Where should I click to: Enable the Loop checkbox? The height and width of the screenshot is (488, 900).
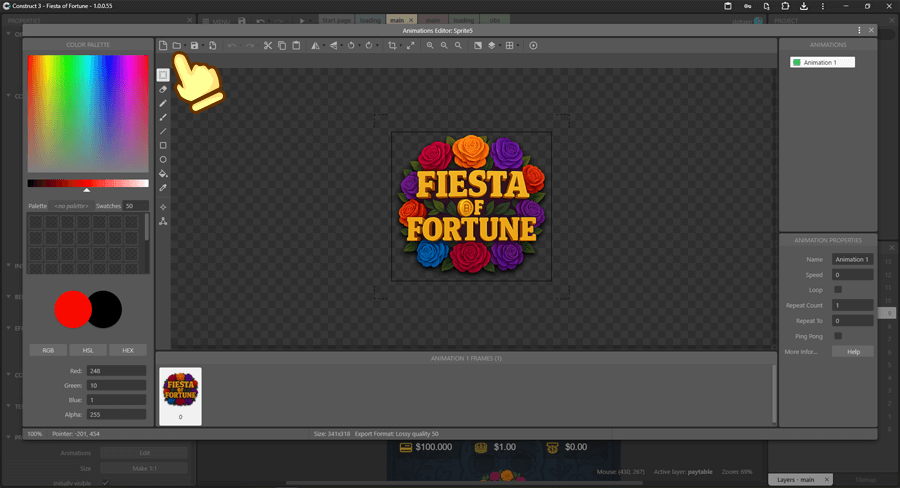[x=838, y=290]
